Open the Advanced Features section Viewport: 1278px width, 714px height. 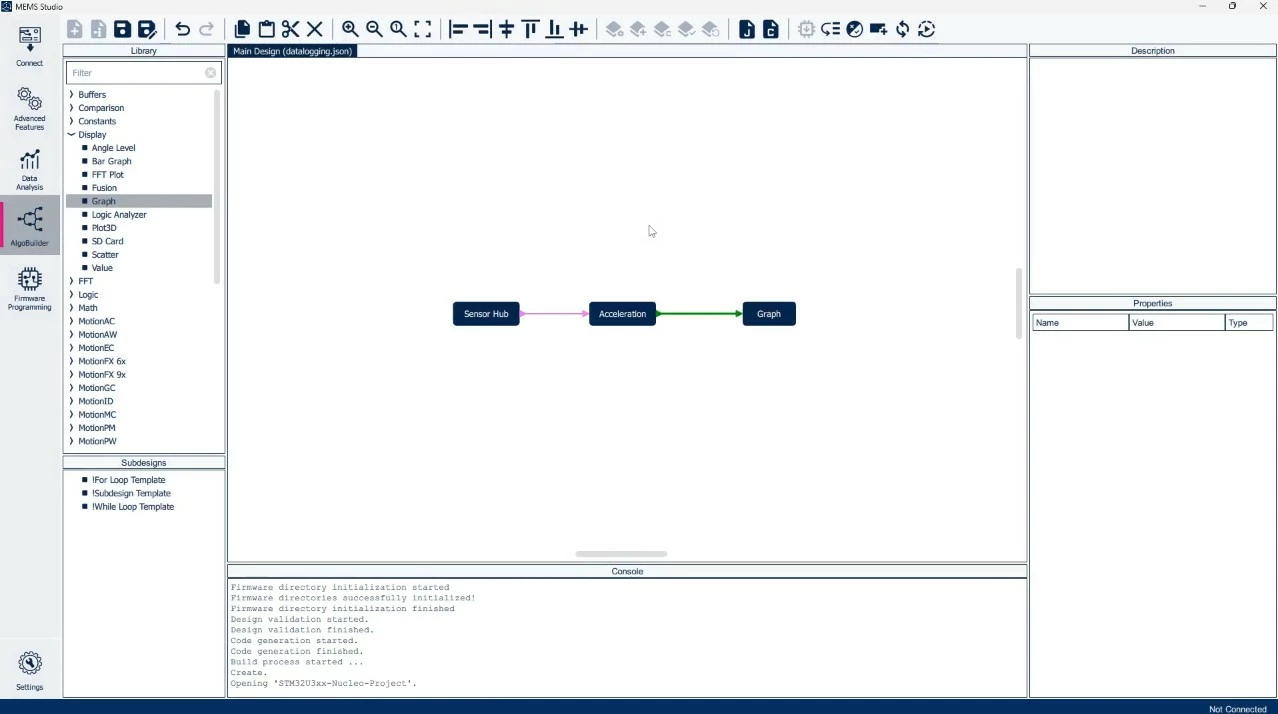coord(29,109)
